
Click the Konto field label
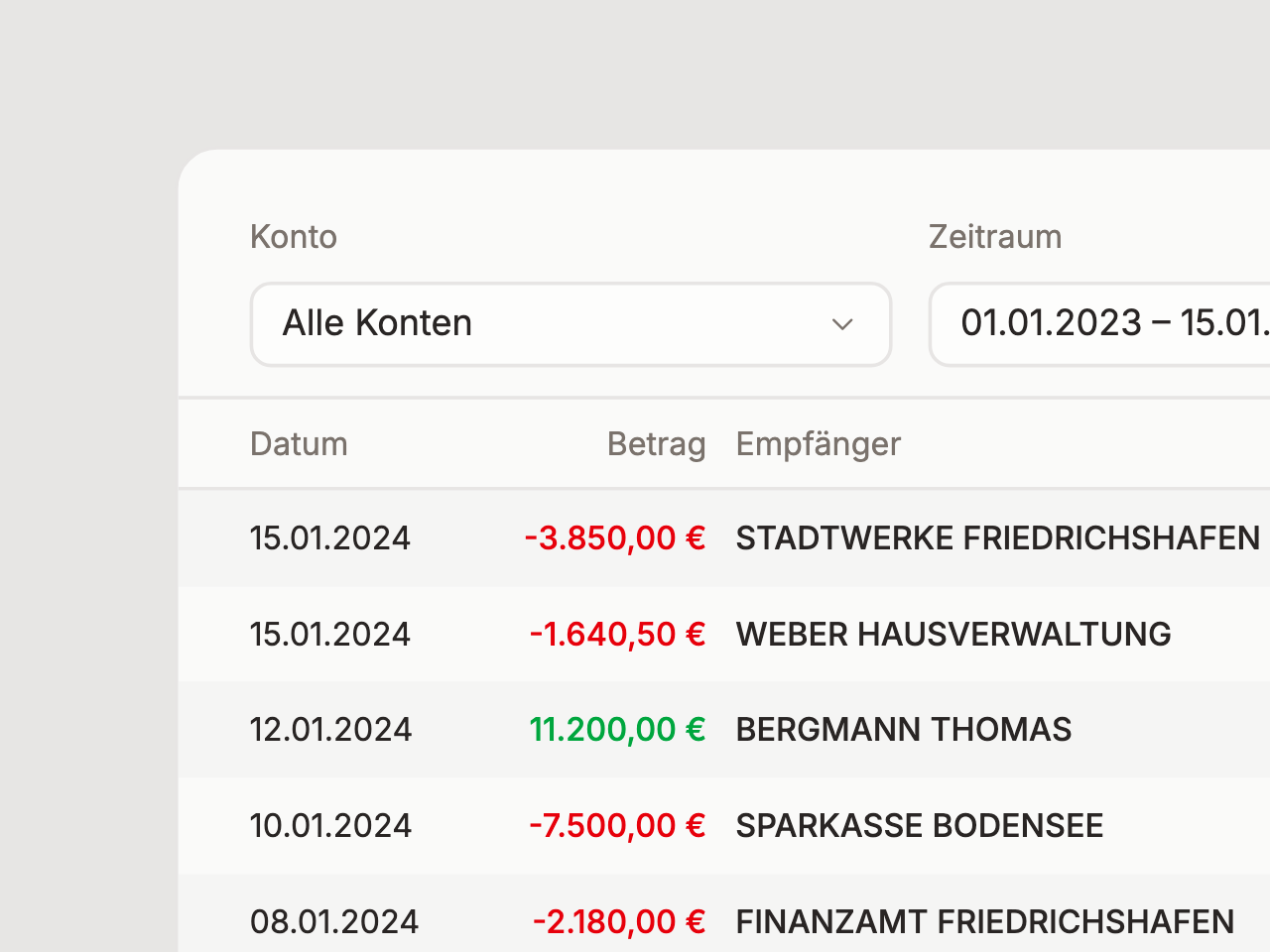(x=293, y=236)
